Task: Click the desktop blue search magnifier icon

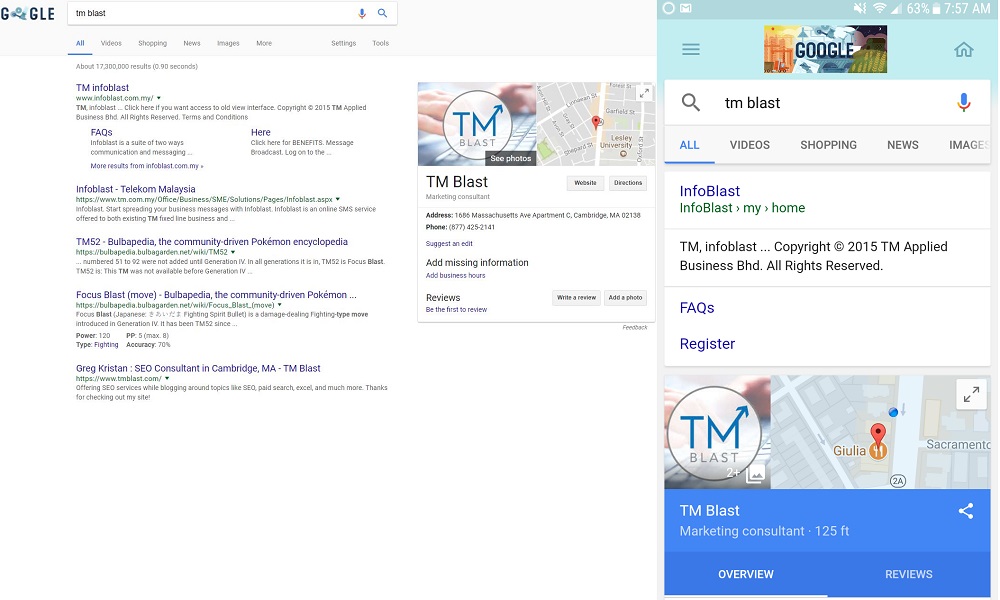Action: (382, 13)
